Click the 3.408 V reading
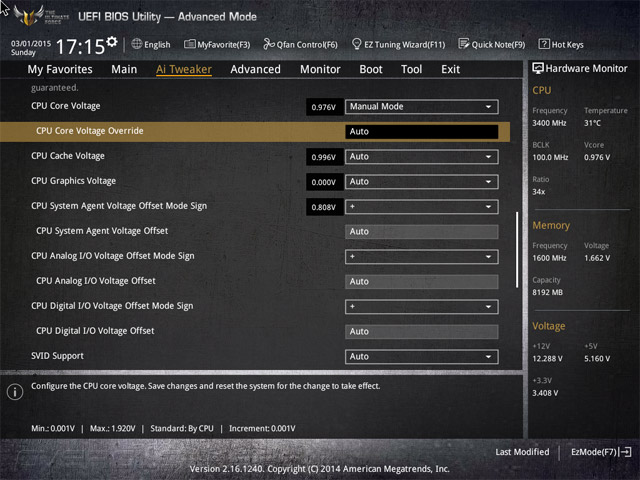The image size is (640, 480). [545, 393]
